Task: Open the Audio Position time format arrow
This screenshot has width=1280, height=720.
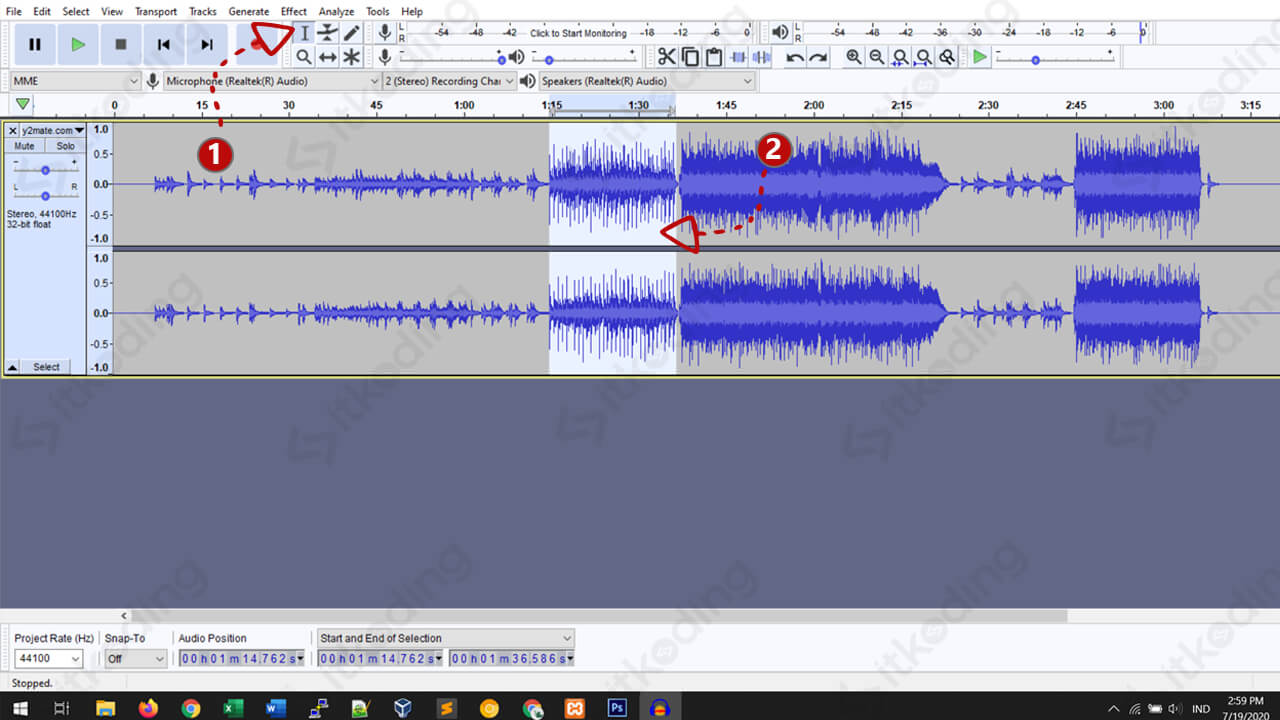Action: (299, 659)
